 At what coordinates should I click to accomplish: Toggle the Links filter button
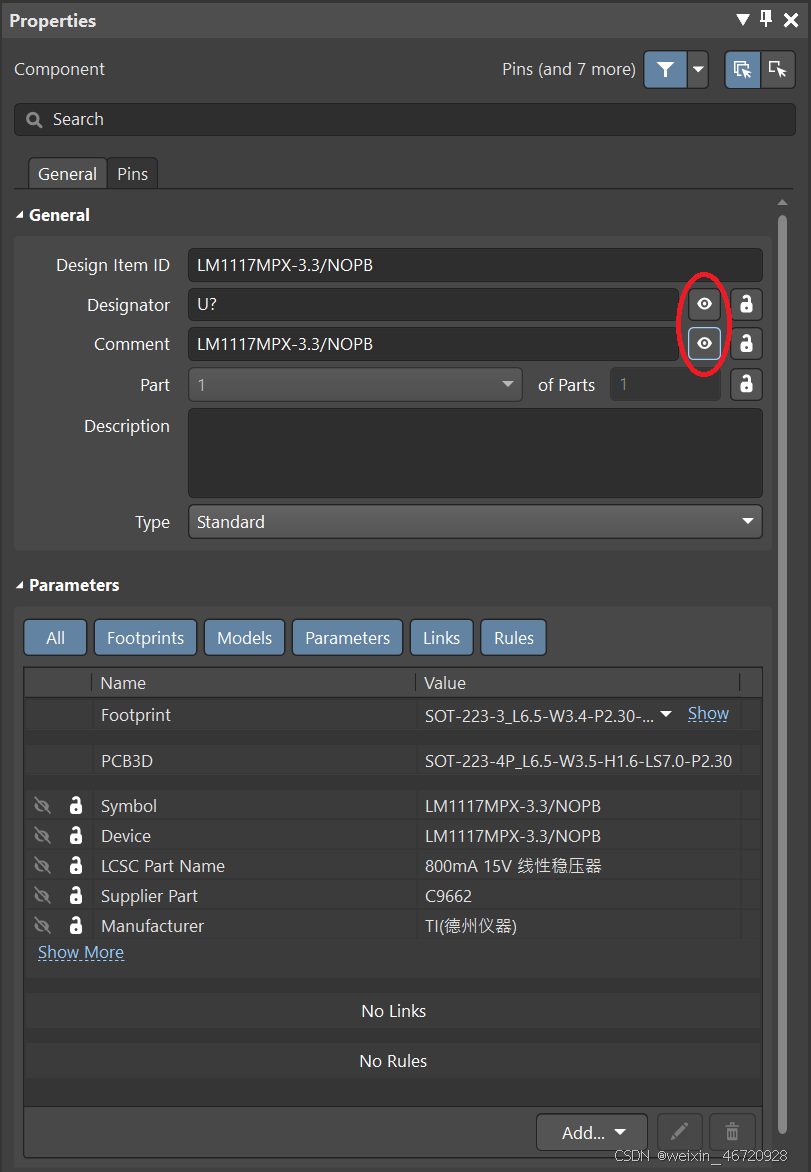click(x=442, y=638)
